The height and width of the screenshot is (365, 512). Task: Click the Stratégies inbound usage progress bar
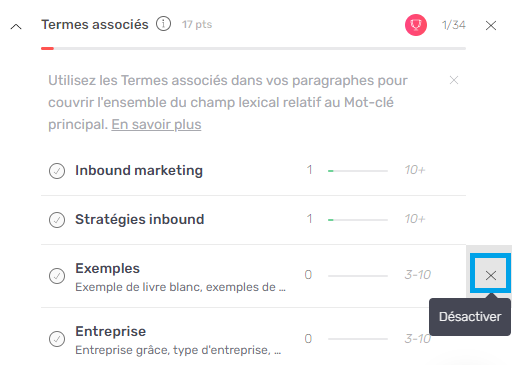coord(358,220)
